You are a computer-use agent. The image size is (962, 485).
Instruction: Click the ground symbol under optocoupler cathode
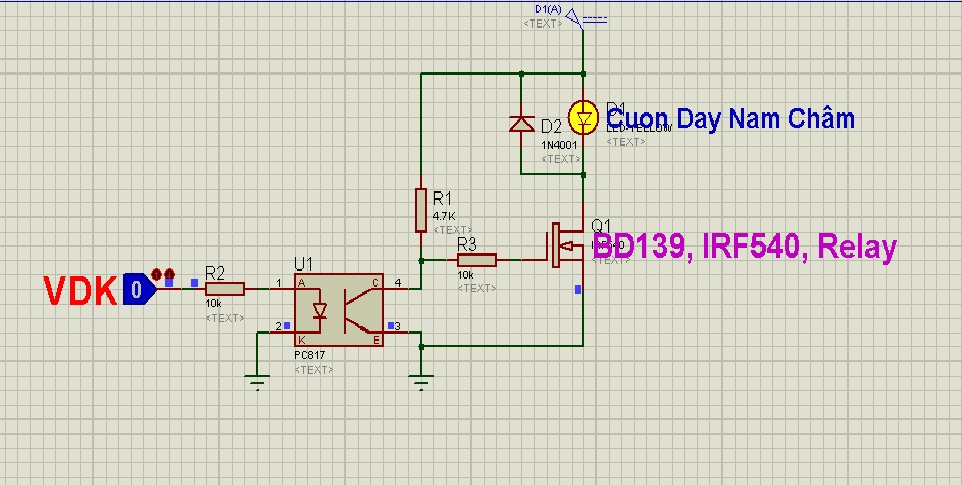(x=258, y=382)
